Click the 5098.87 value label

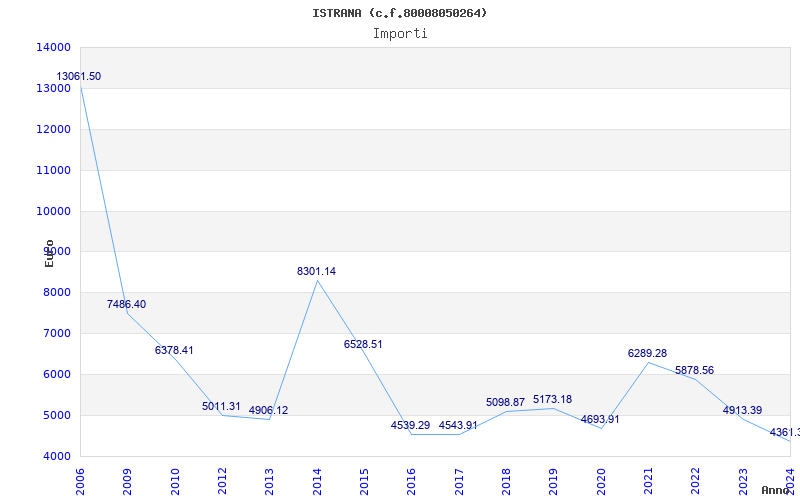click(x=505, y=403)
